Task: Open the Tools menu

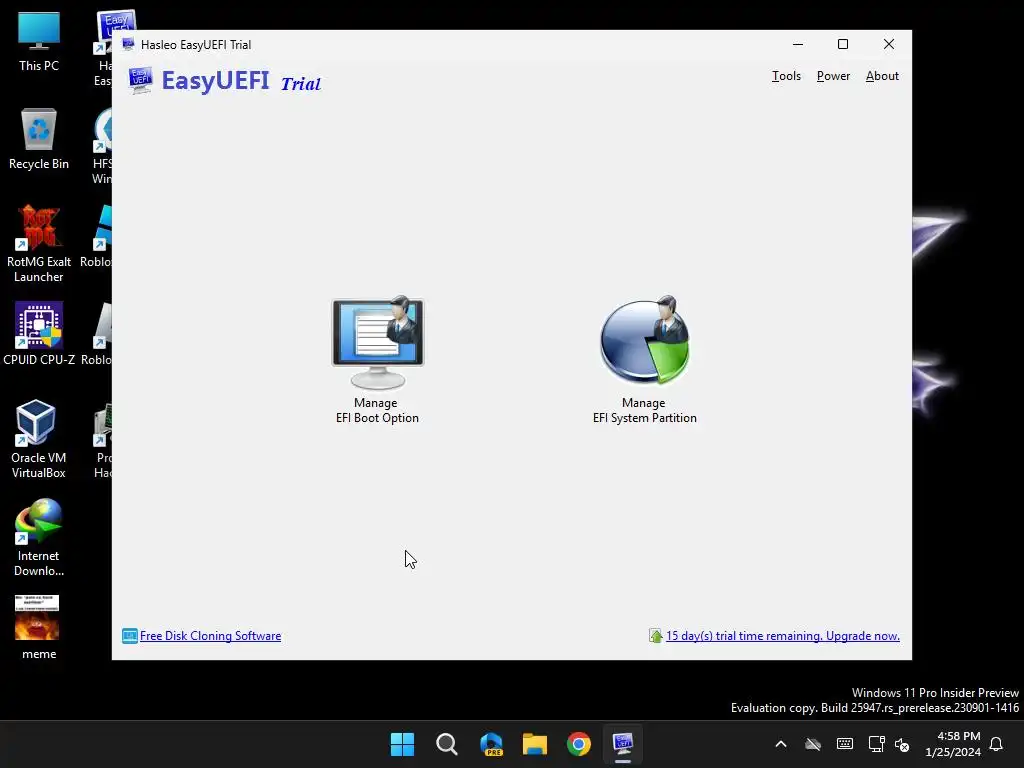Action: [x=786, y=76]
